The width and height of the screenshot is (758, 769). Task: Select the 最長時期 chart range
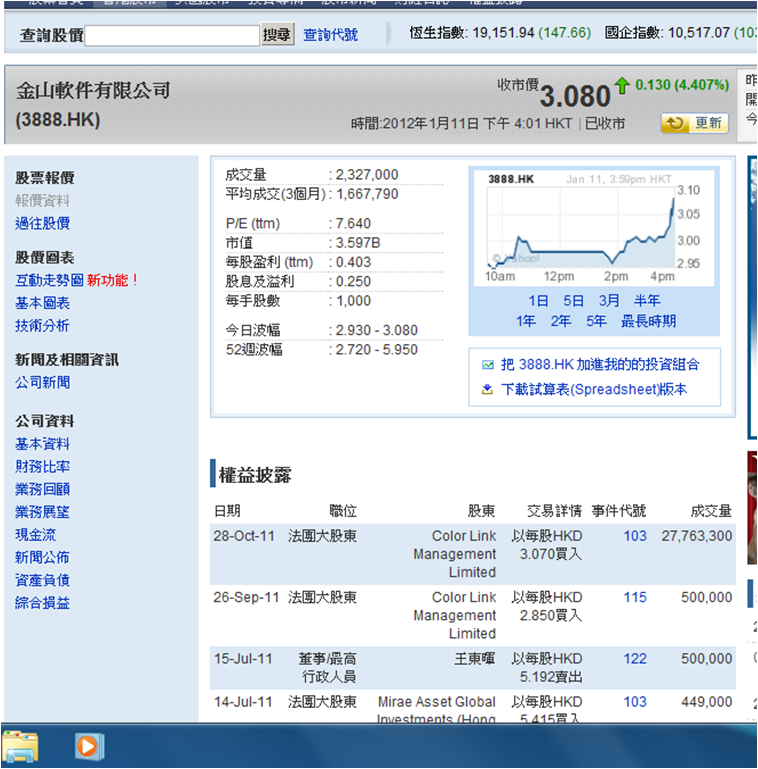[648, 321]
